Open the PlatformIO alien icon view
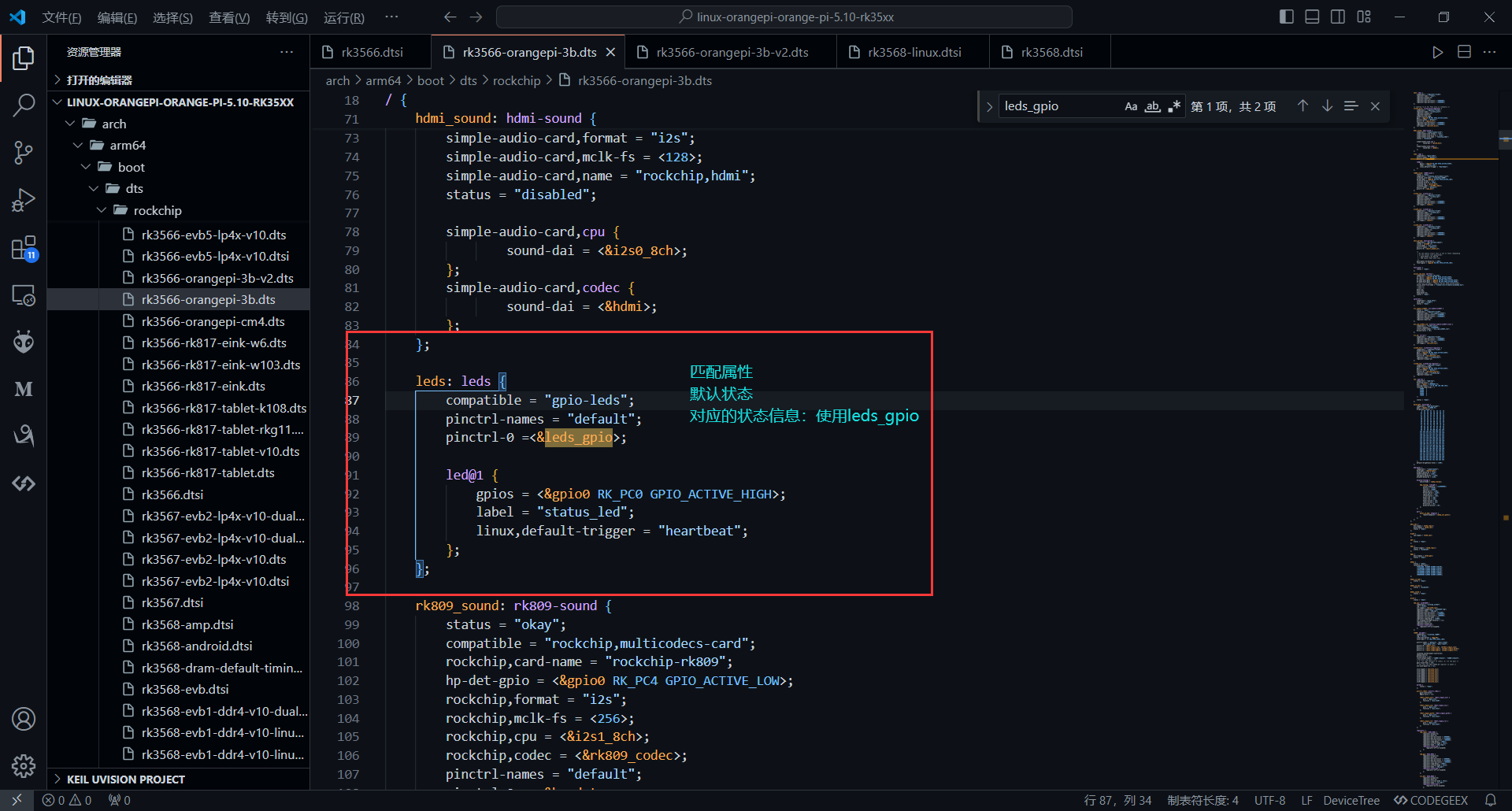1512x811 pixels. click(x=24, y=342)
